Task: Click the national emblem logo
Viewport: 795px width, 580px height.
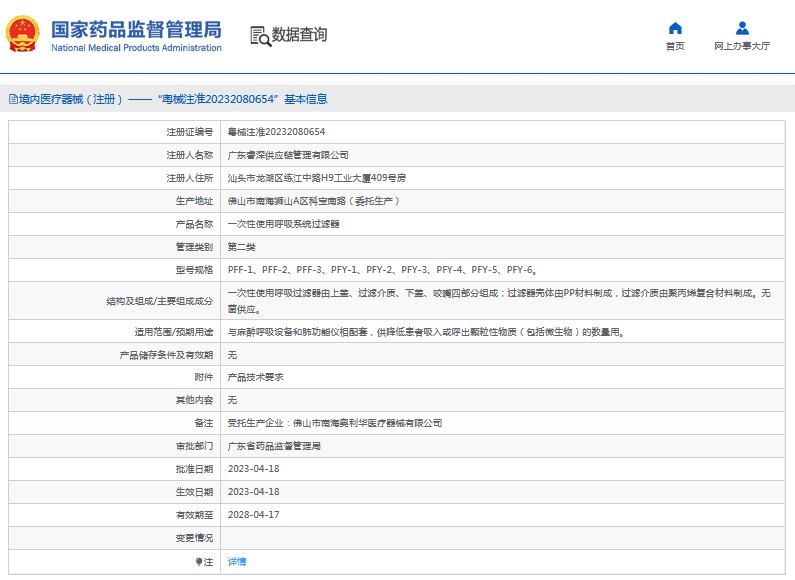Action: (x=22, y=34)
